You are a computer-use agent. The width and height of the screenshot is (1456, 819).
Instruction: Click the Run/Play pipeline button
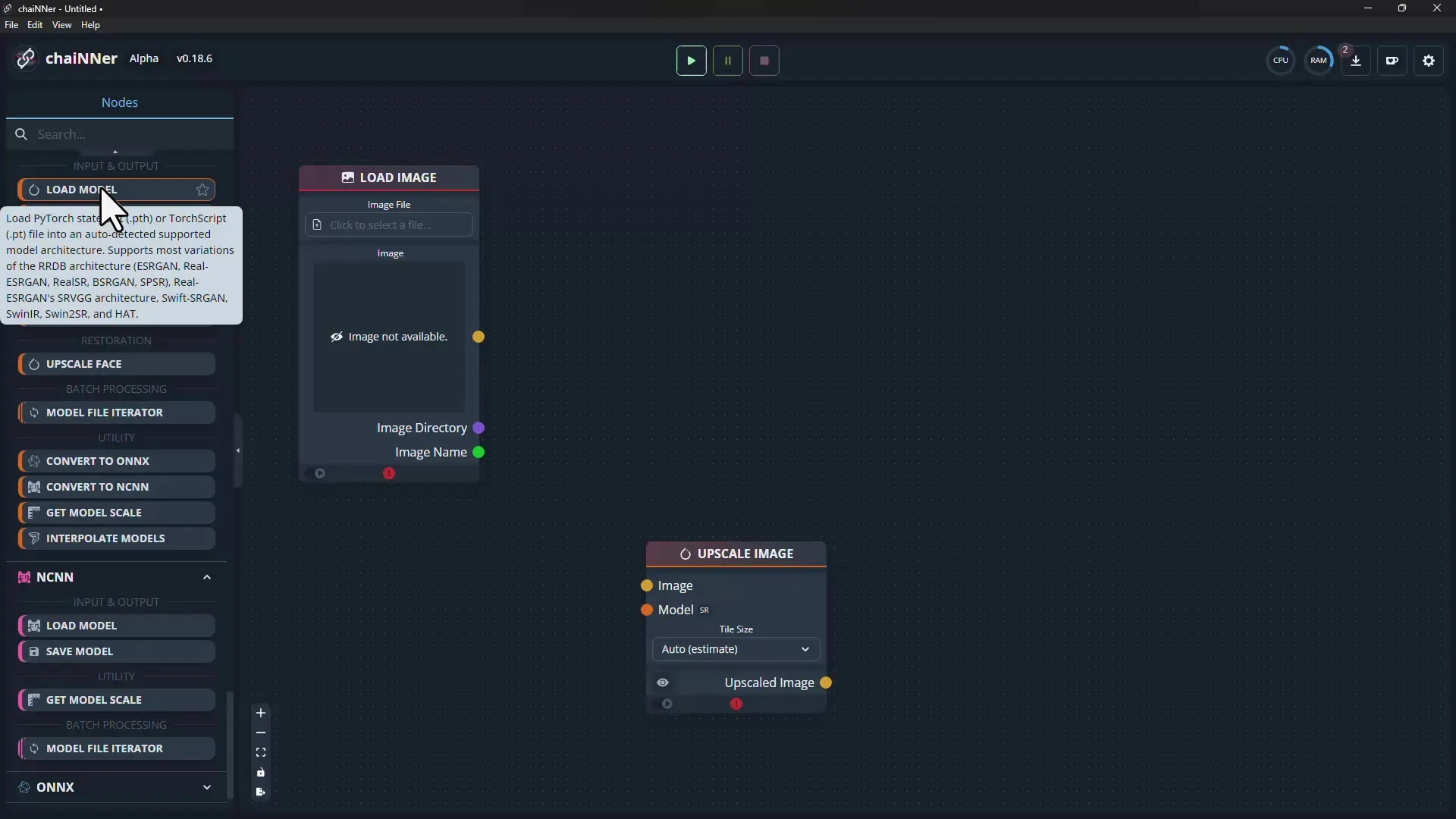[x=691, y=61]
